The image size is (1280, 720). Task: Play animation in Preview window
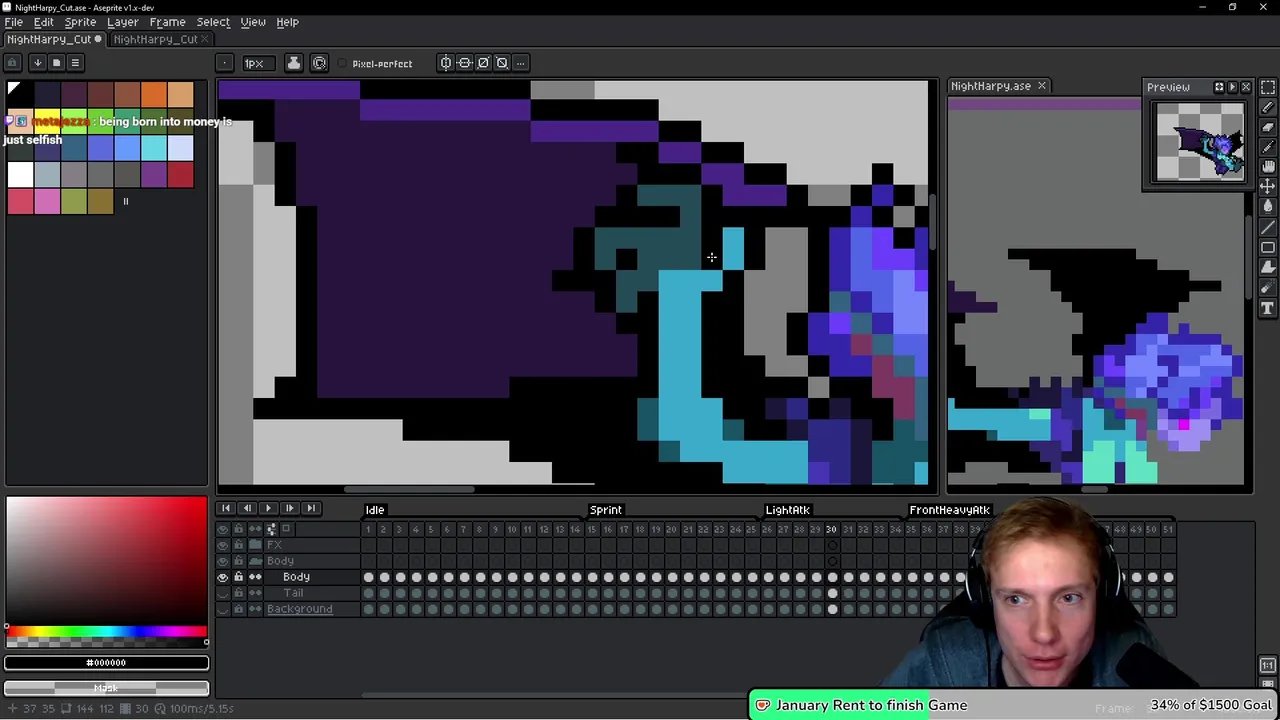(x=1232, y=87)
